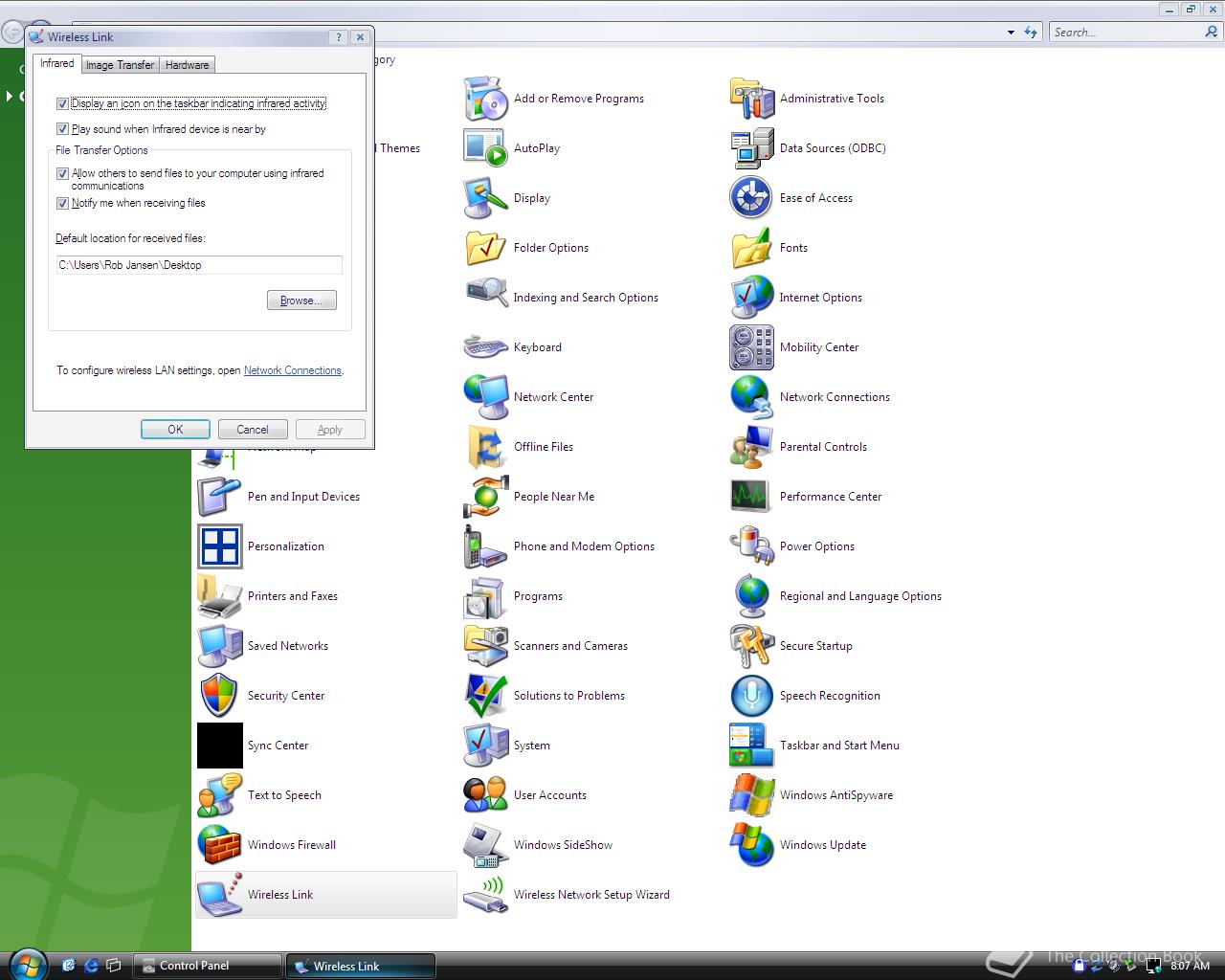
Task: Open the Speech Recognition icon
Action: (751, 696)
